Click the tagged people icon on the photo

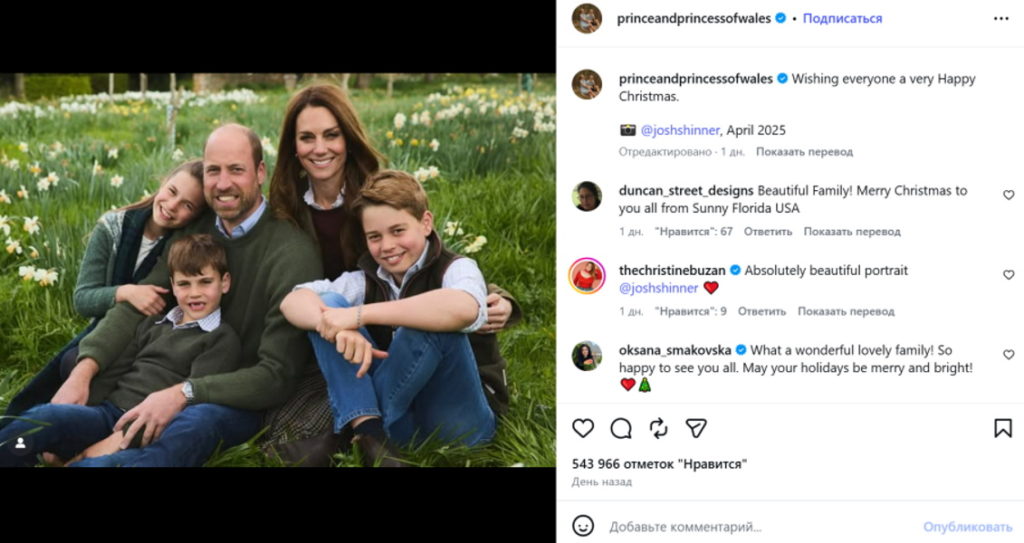(x=19, y=442)
